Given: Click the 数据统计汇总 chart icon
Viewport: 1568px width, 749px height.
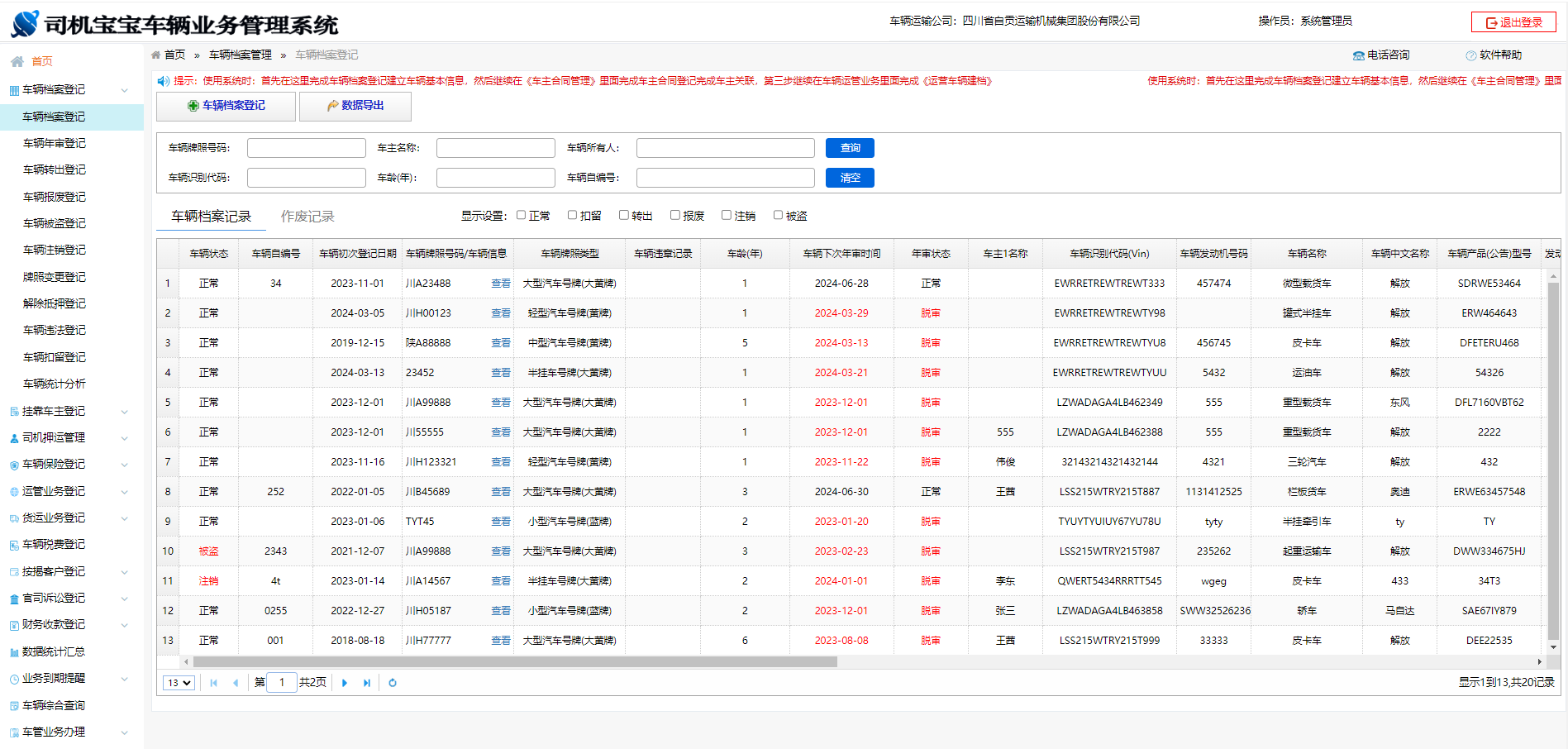Looking at the screenshot, I should click(x=14, y=652).
